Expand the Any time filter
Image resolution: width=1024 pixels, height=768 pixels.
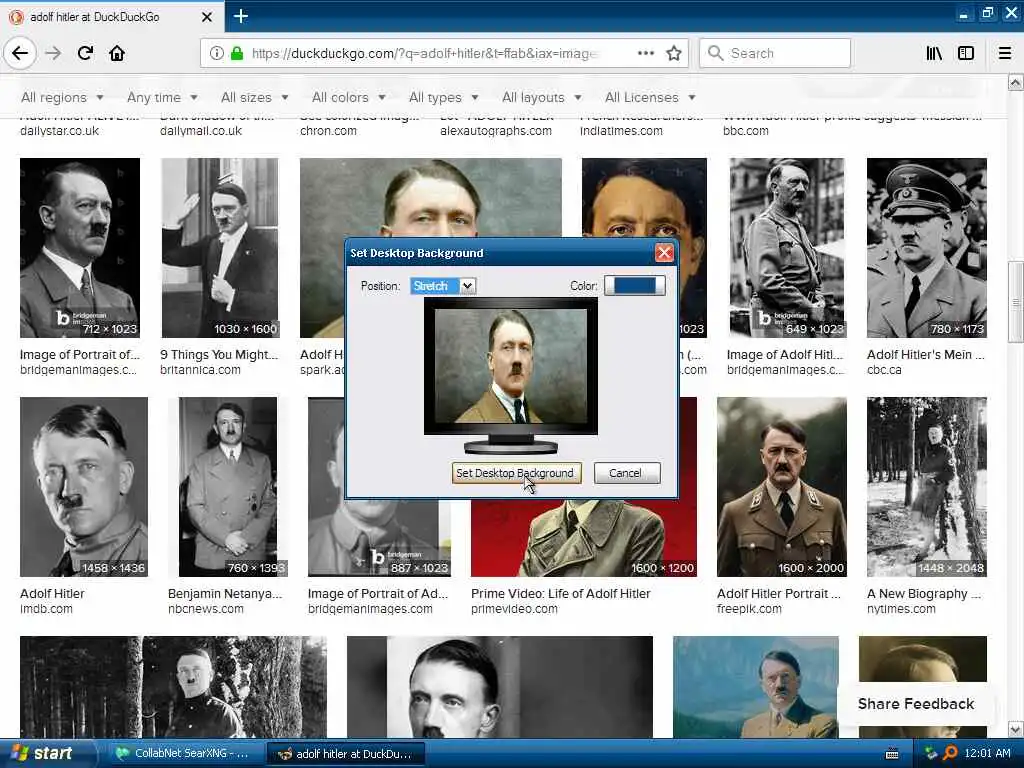pos(162,97)
